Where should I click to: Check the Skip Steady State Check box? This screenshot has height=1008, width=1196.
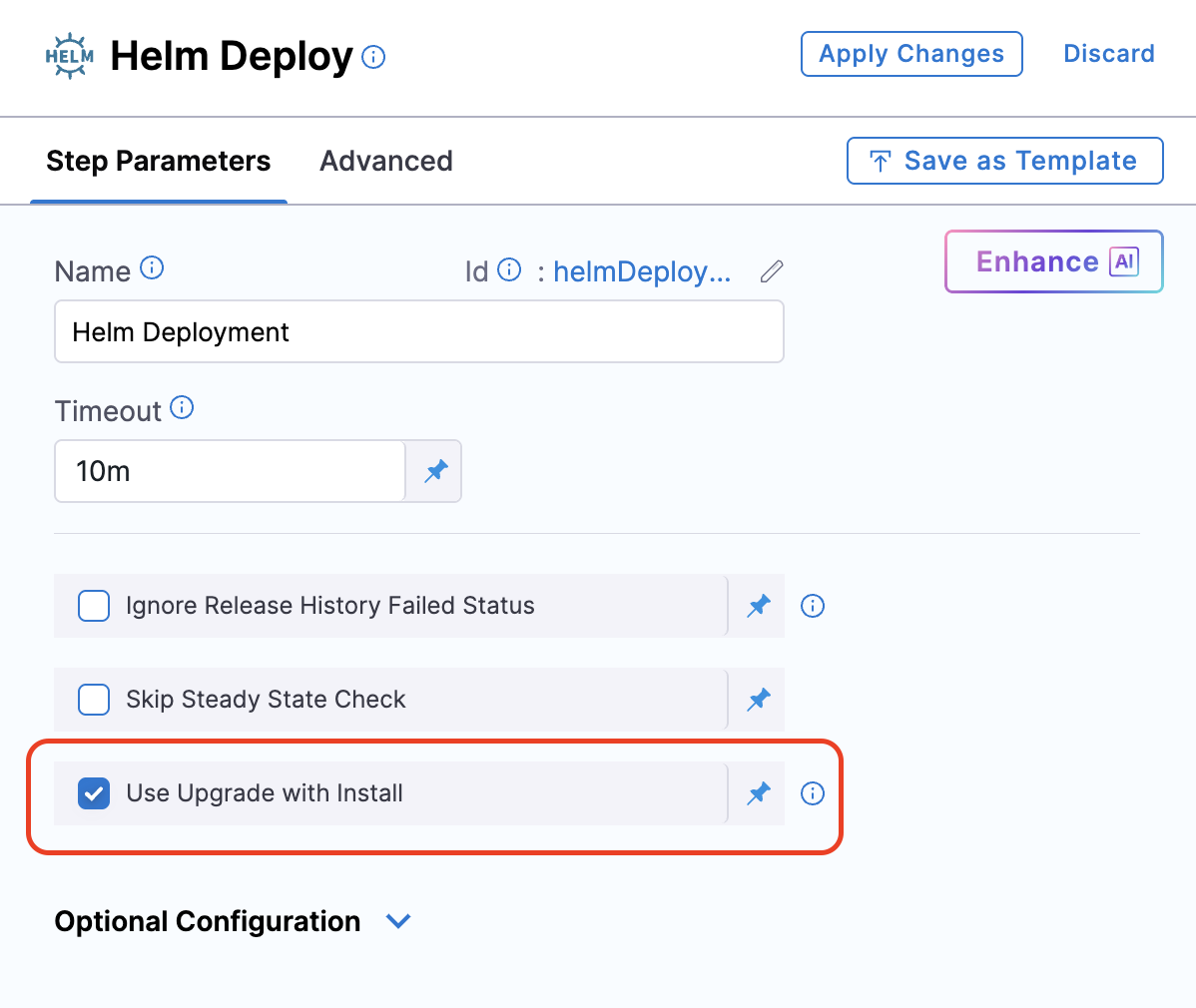(94, 700)
